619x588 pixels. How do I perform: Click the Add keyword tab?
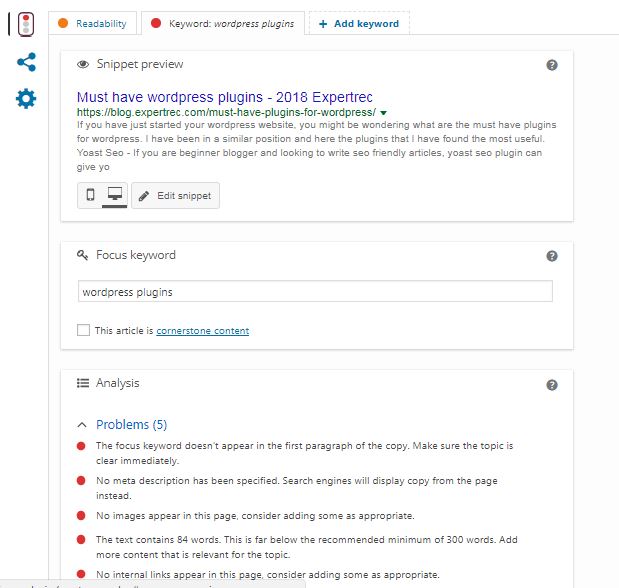point(359,23)
